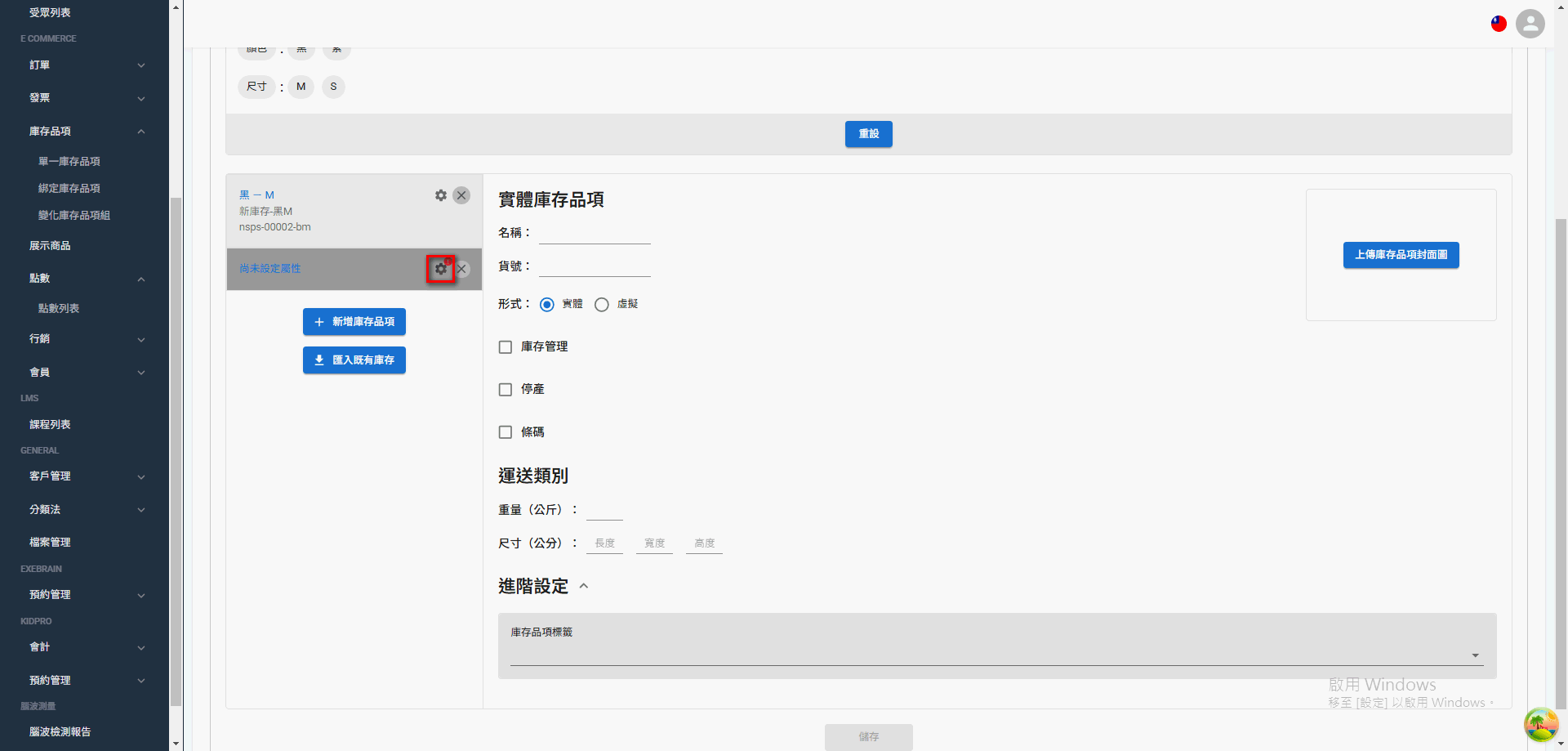Open 綁定庫存品項 in the sidebar
The image size is (1568, 751).
coord(69,189)
